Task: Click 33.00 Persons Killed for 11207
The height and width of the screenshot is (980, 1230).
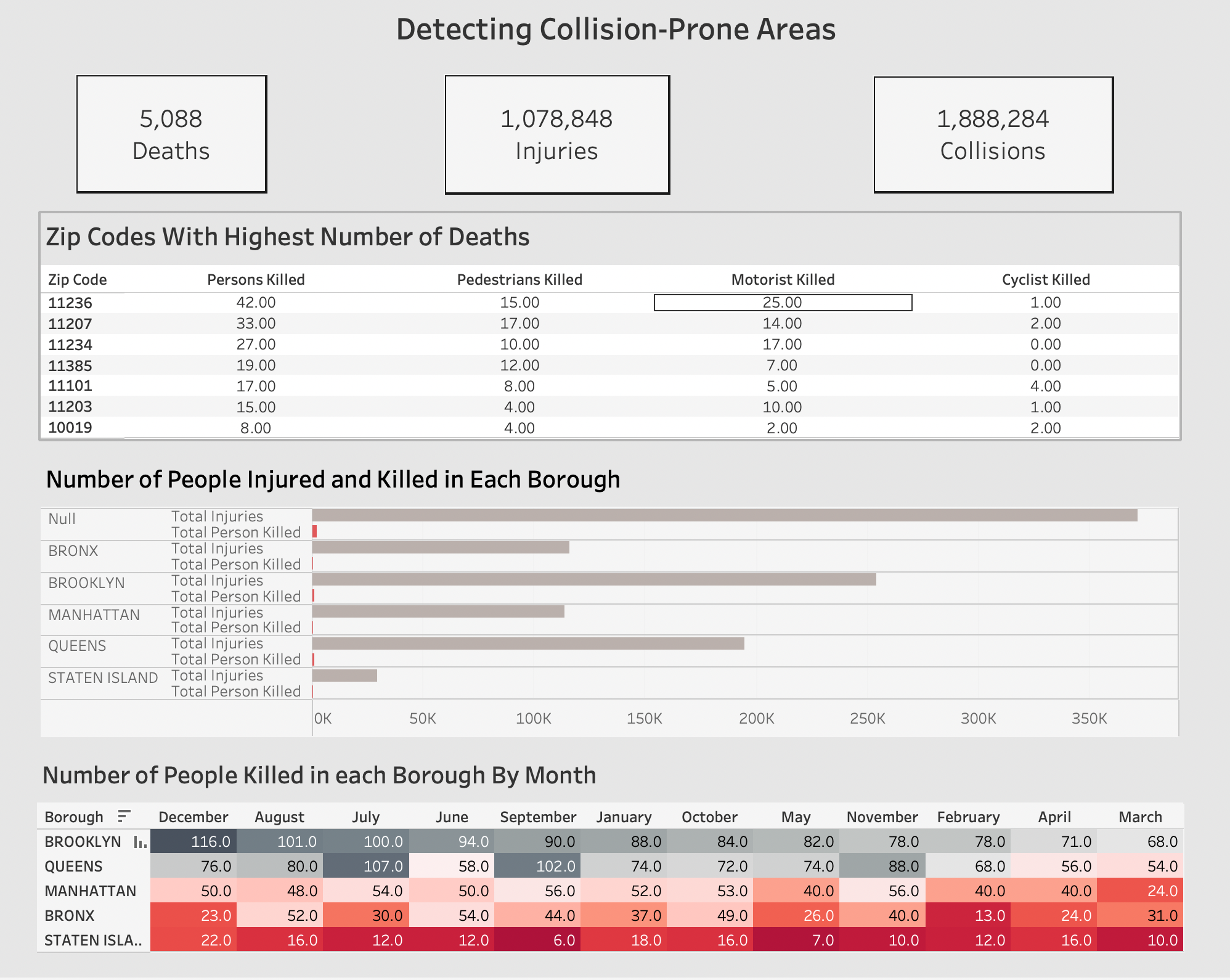Action: pos(256,324)
